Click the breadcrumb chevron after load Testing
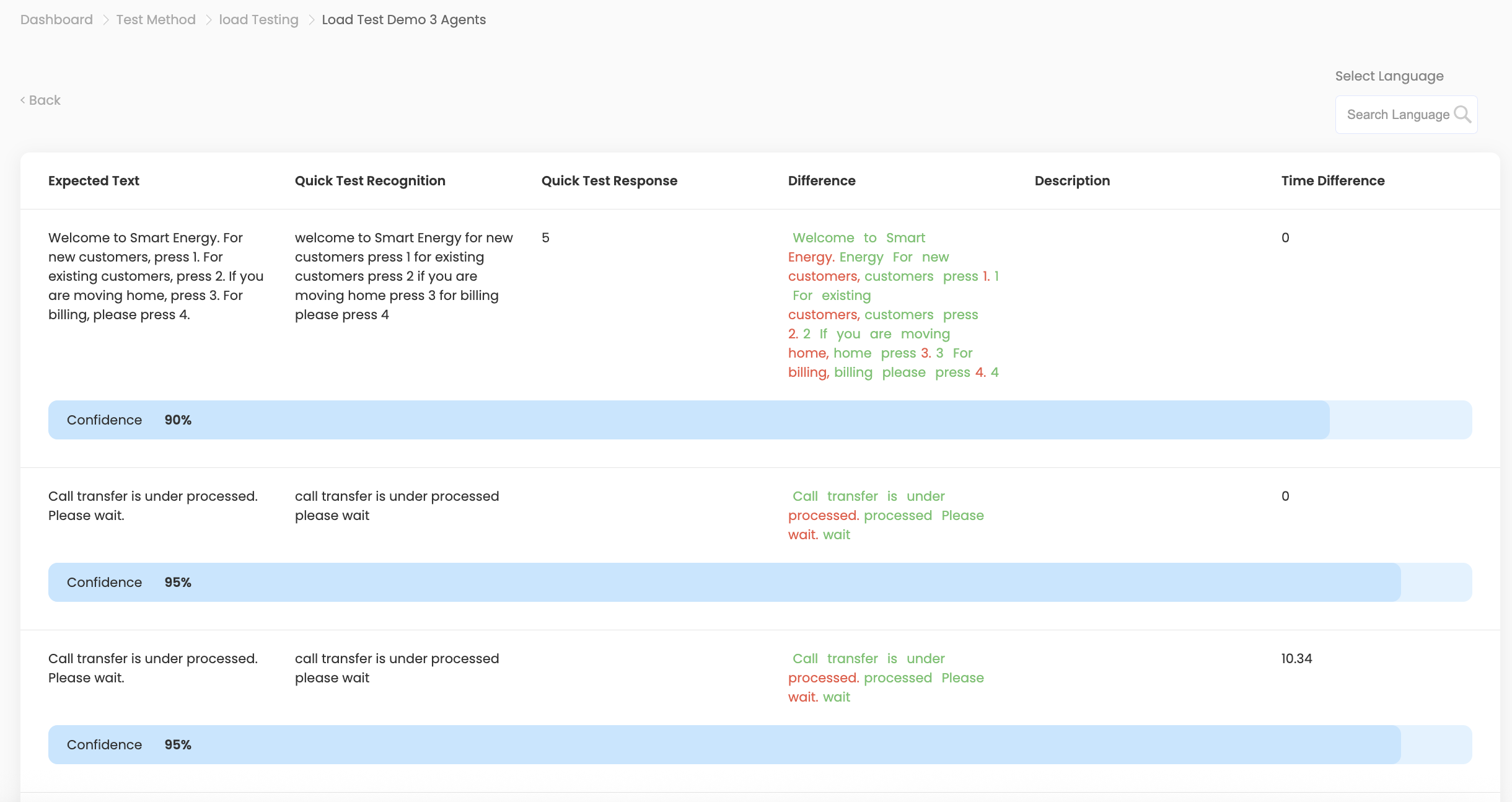Screen dimensions: 1512x802 pyautogui.click(x=311, y=20)
